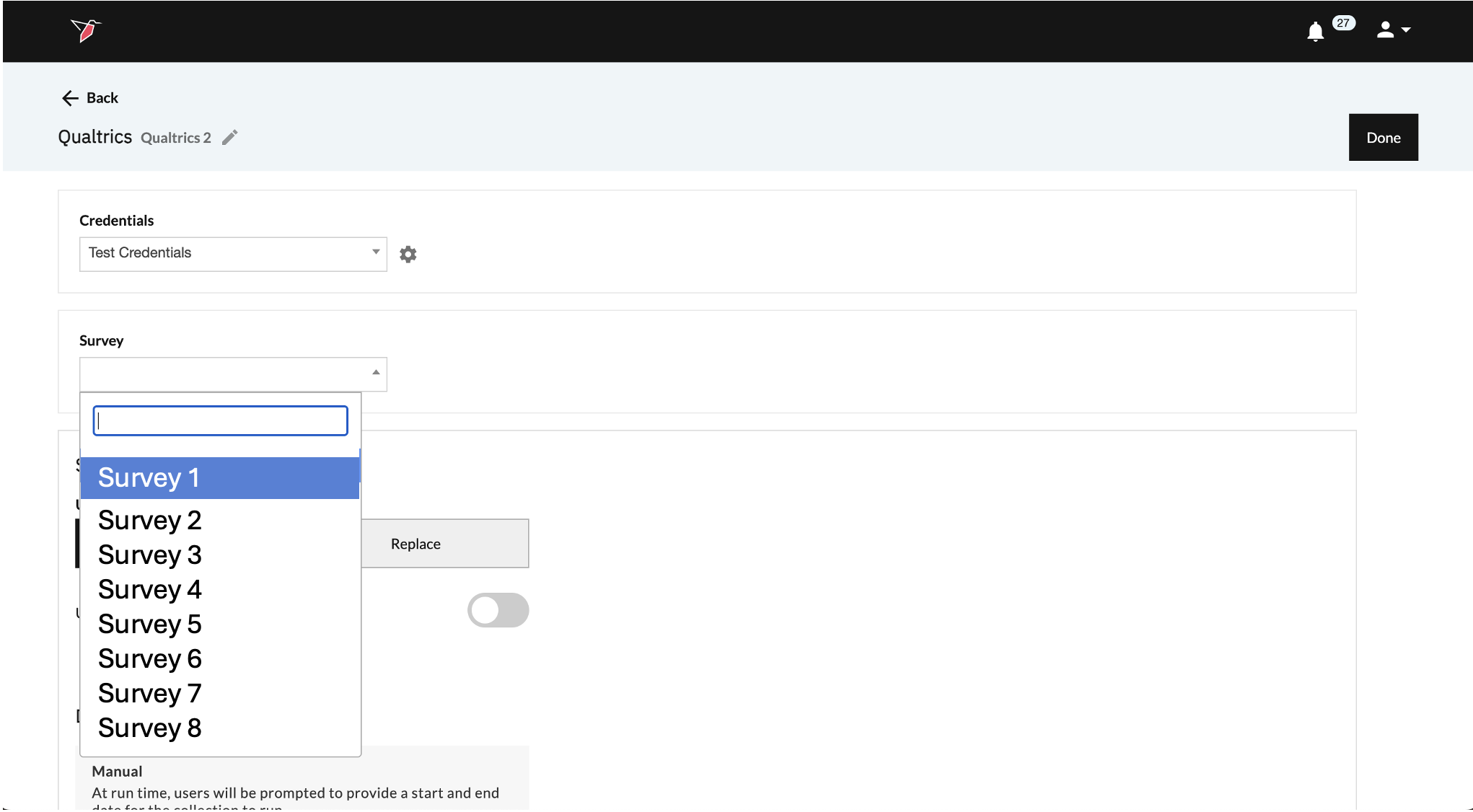Click the Back arrow icon
The width and height of the screenshot is (1473, 812).
70,98
